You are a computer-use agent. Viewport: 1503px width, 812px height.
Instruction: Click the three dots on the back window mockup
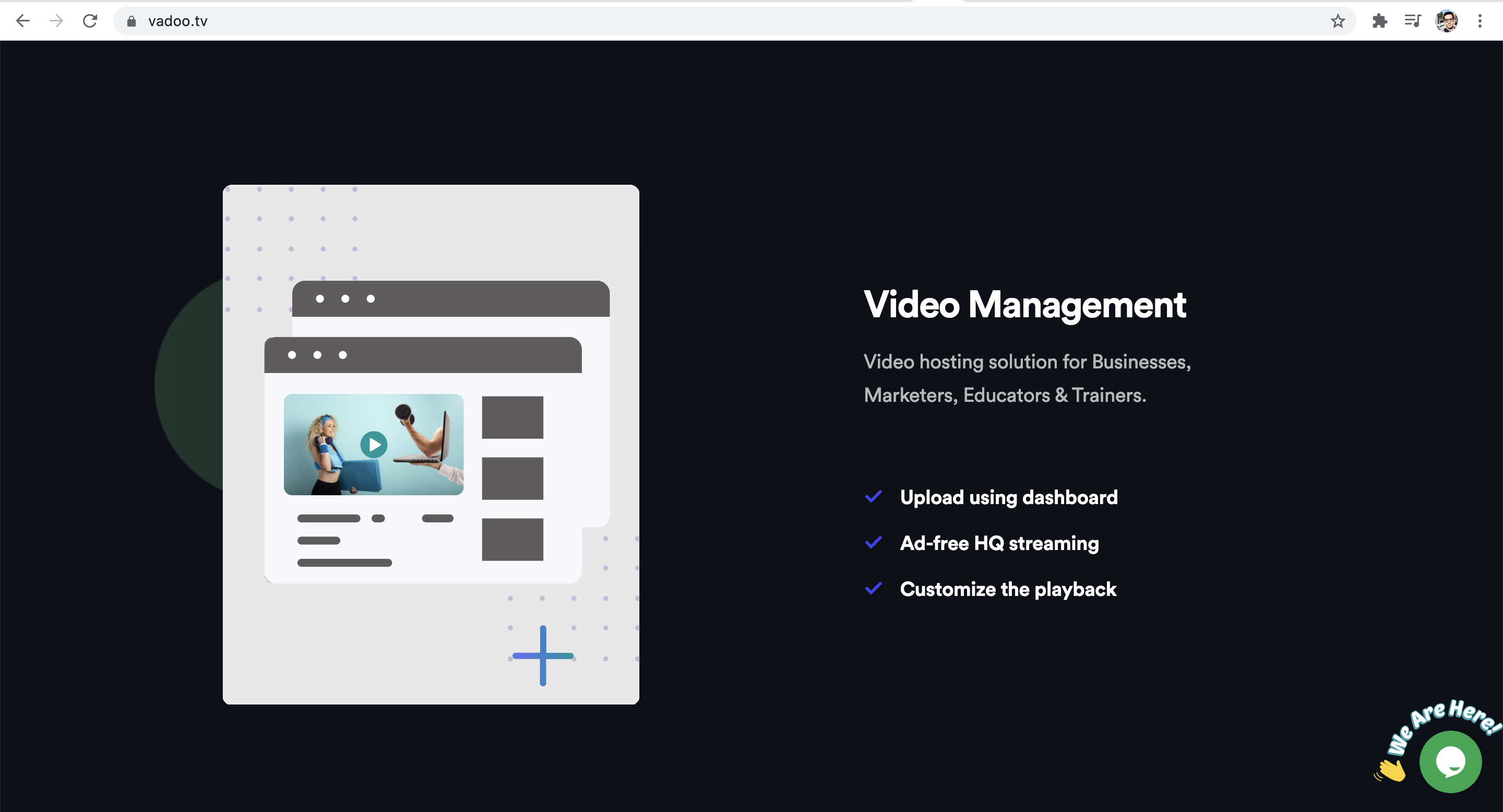click(x=345, y=298)
